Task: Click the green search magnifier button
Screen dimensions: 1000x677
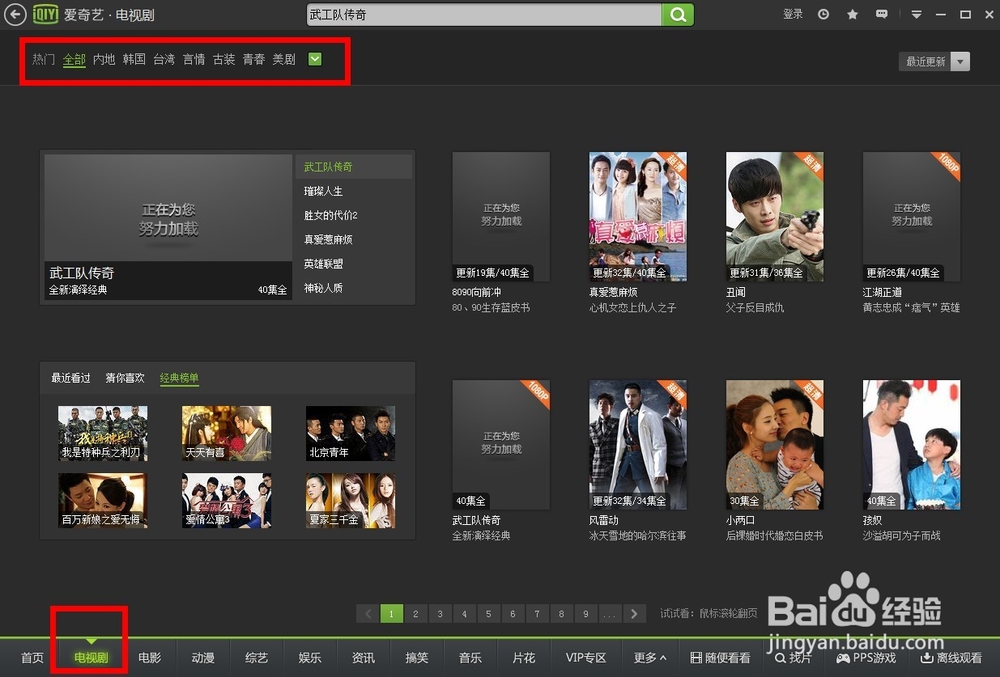Action: click(x=677, y=15)
